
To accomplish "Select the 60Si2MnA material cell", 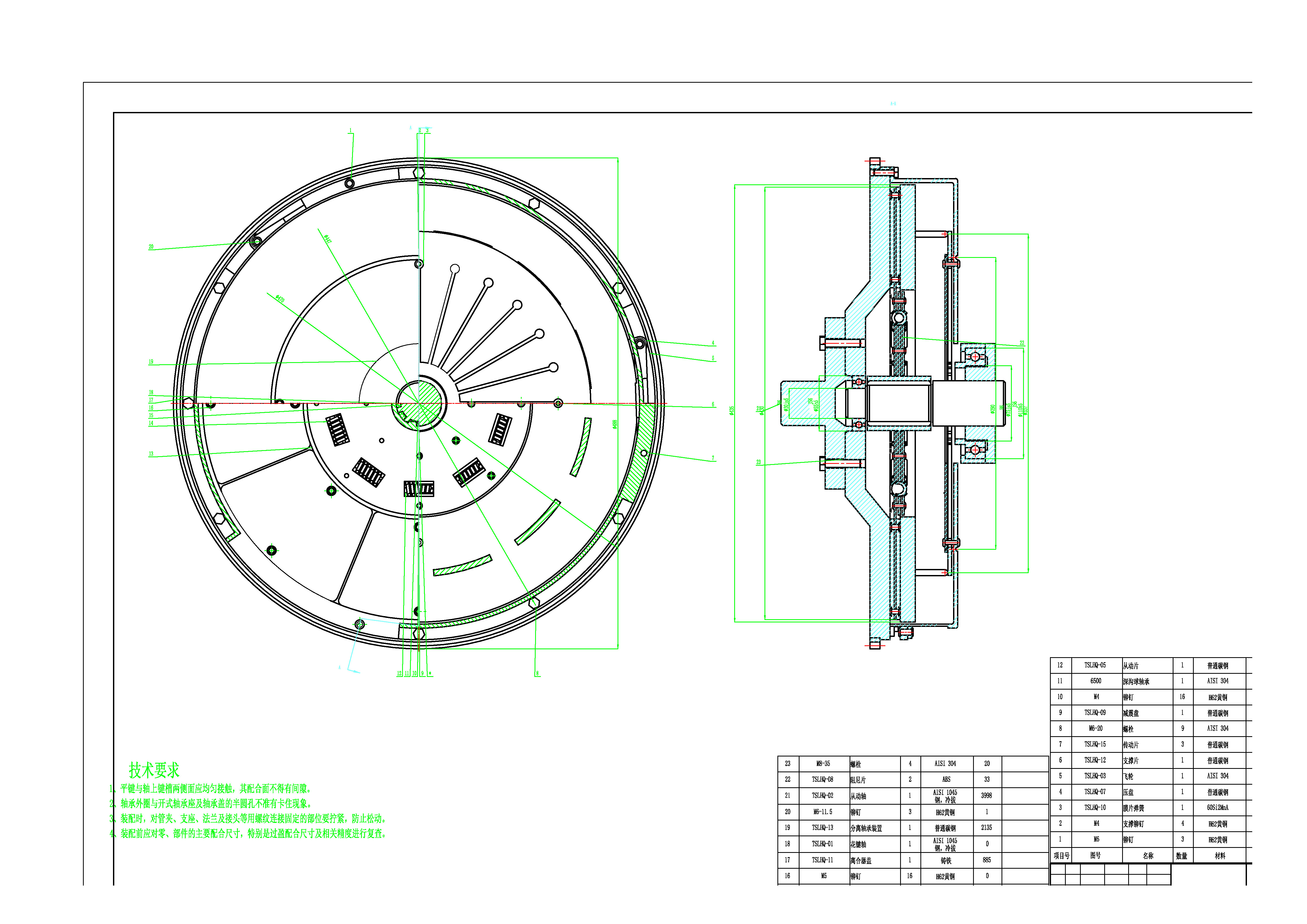I will pos(1218,807).
